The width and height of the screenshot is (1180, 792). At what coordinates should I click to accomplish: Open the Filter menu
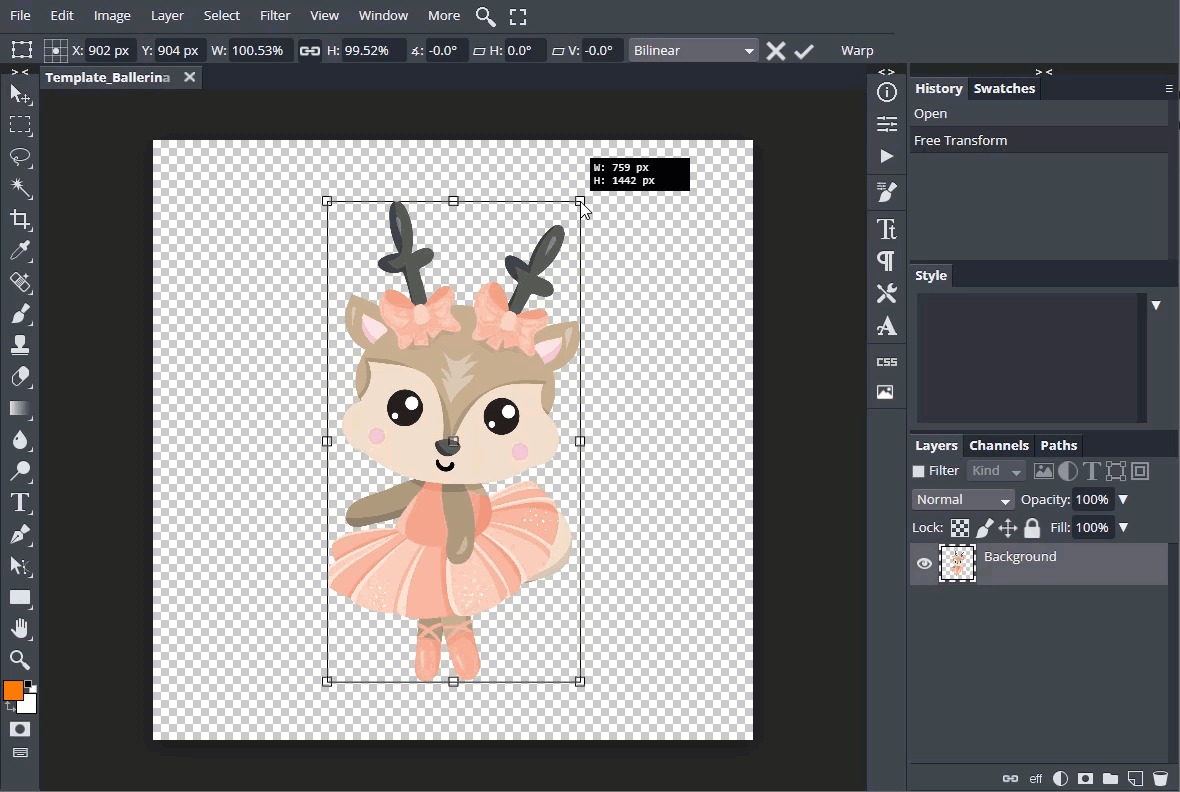coord(274,16)
